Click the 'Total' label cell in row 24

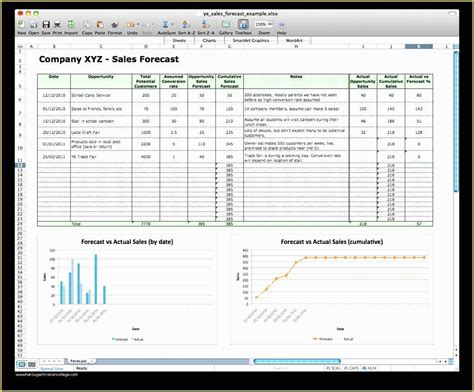(x=101, y=224)
